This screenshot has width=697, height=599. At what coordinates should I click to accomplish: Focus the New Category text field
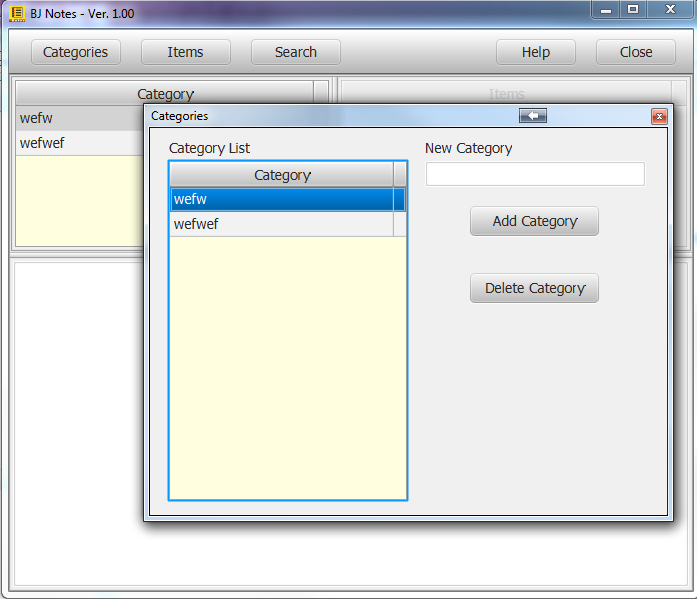click(x=535, y=174)
